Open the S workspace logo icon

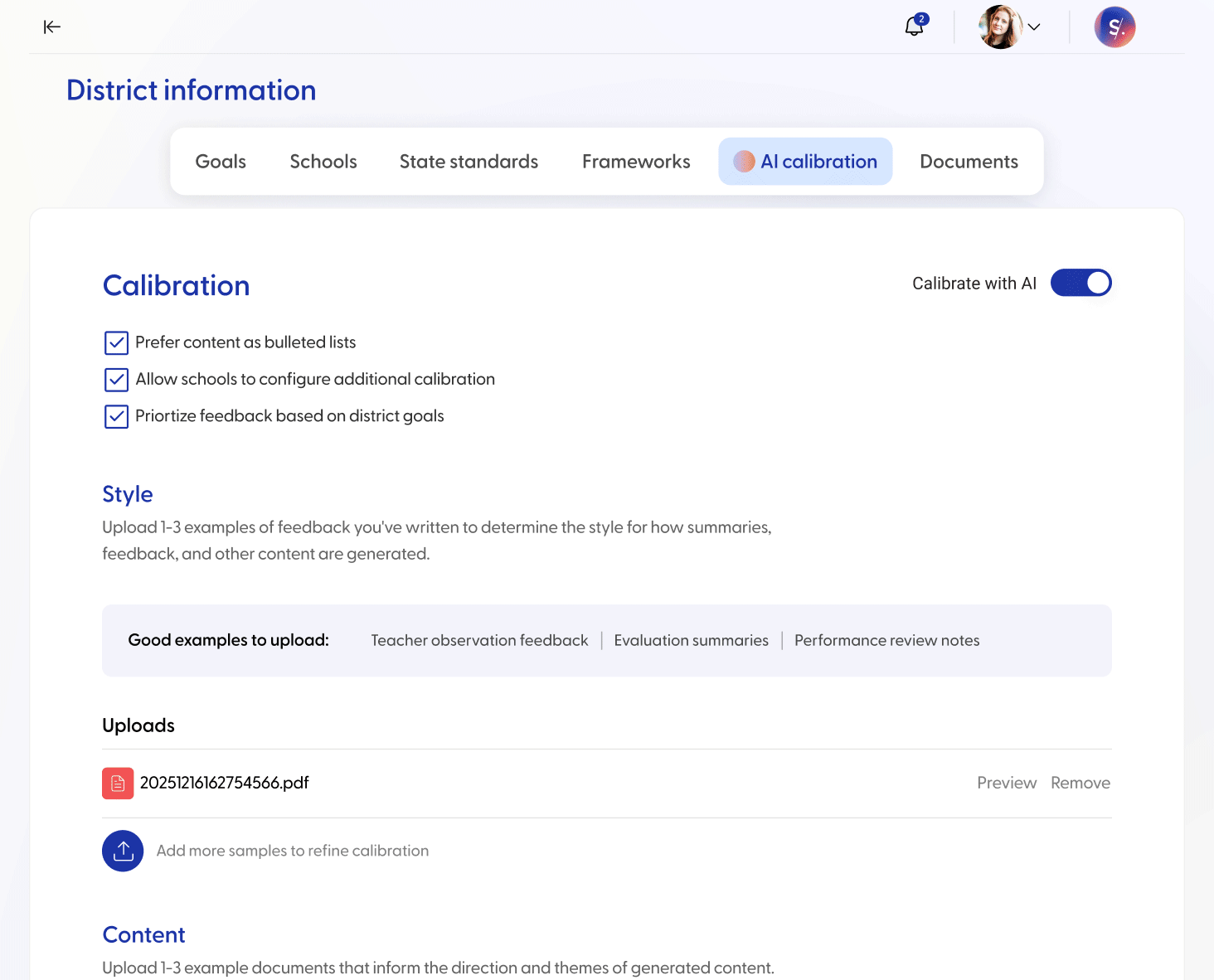point(1114,27)
